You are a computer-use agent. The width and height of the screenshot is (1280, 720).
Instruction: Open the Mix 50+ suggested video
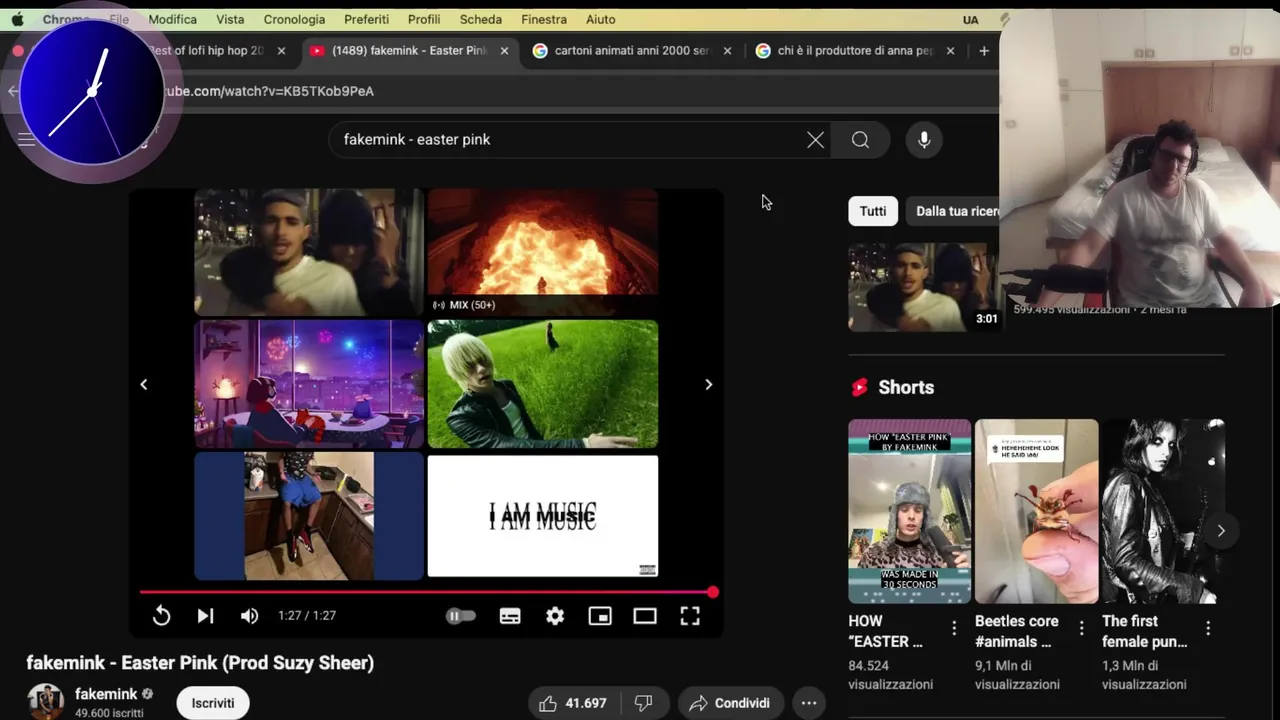(x=543, y=252)
